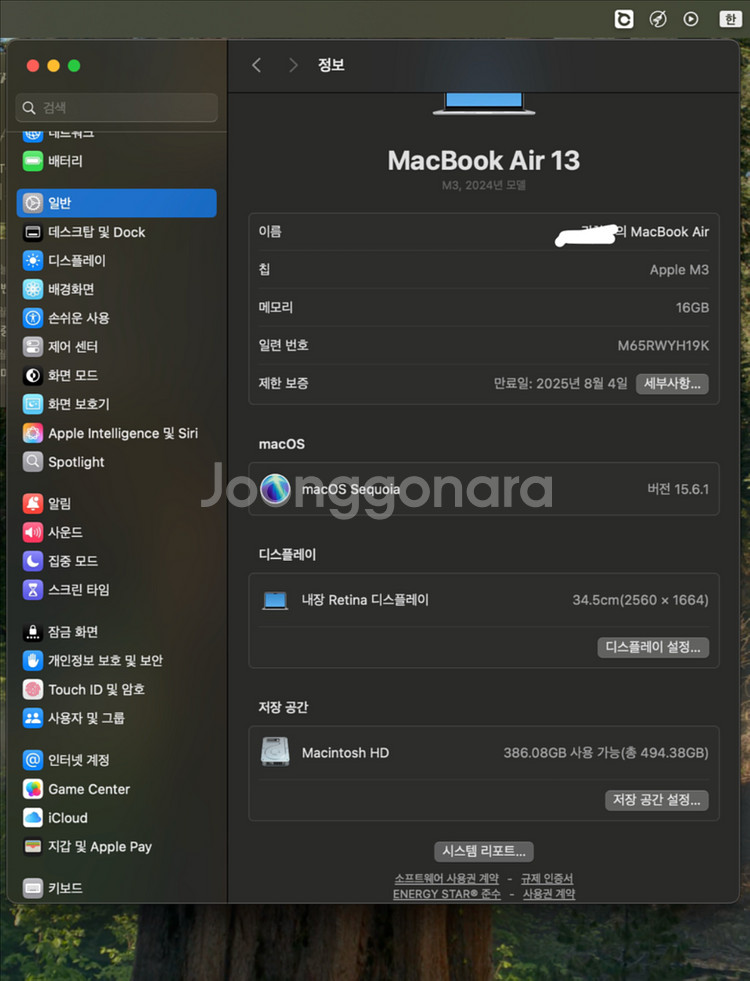The image size is (750, 981).
Task: Open the 손쉬운 사용 accessibility icon
Action: pos(33,318)
